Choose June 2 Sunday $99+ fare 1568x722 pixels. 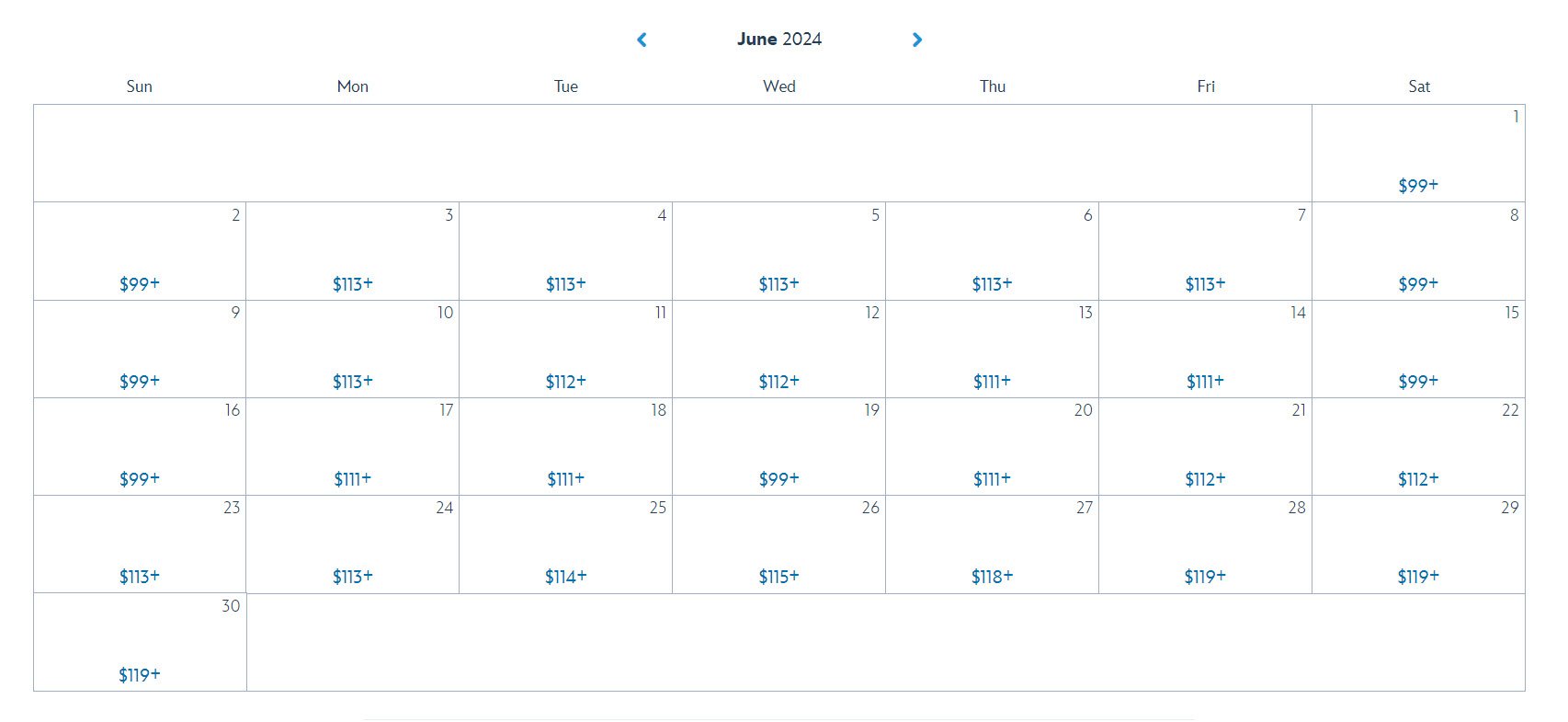[140, 251]
